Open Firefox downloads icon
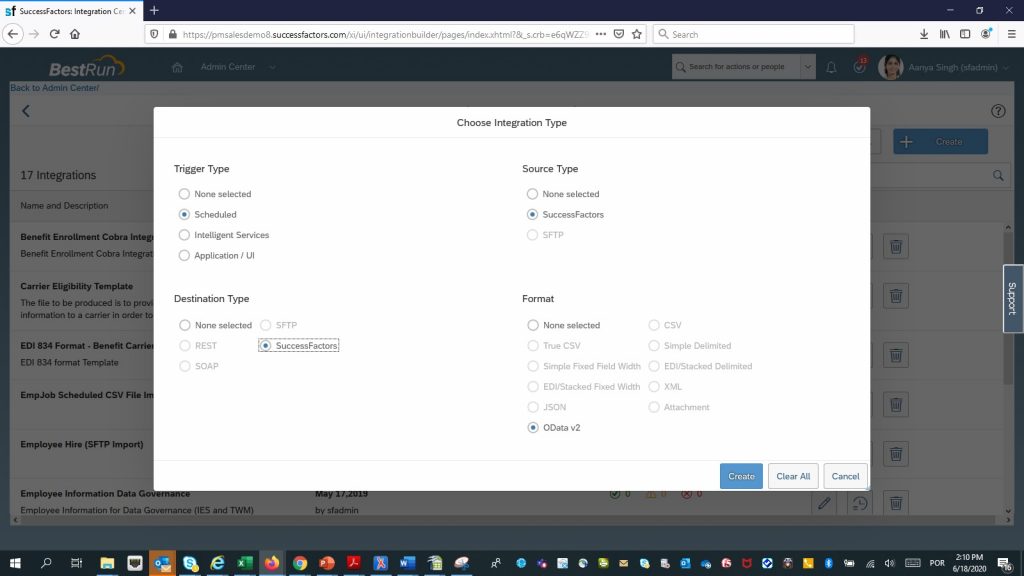The height and width of the screenshot is (576, 1024). (x=923, y=34)
